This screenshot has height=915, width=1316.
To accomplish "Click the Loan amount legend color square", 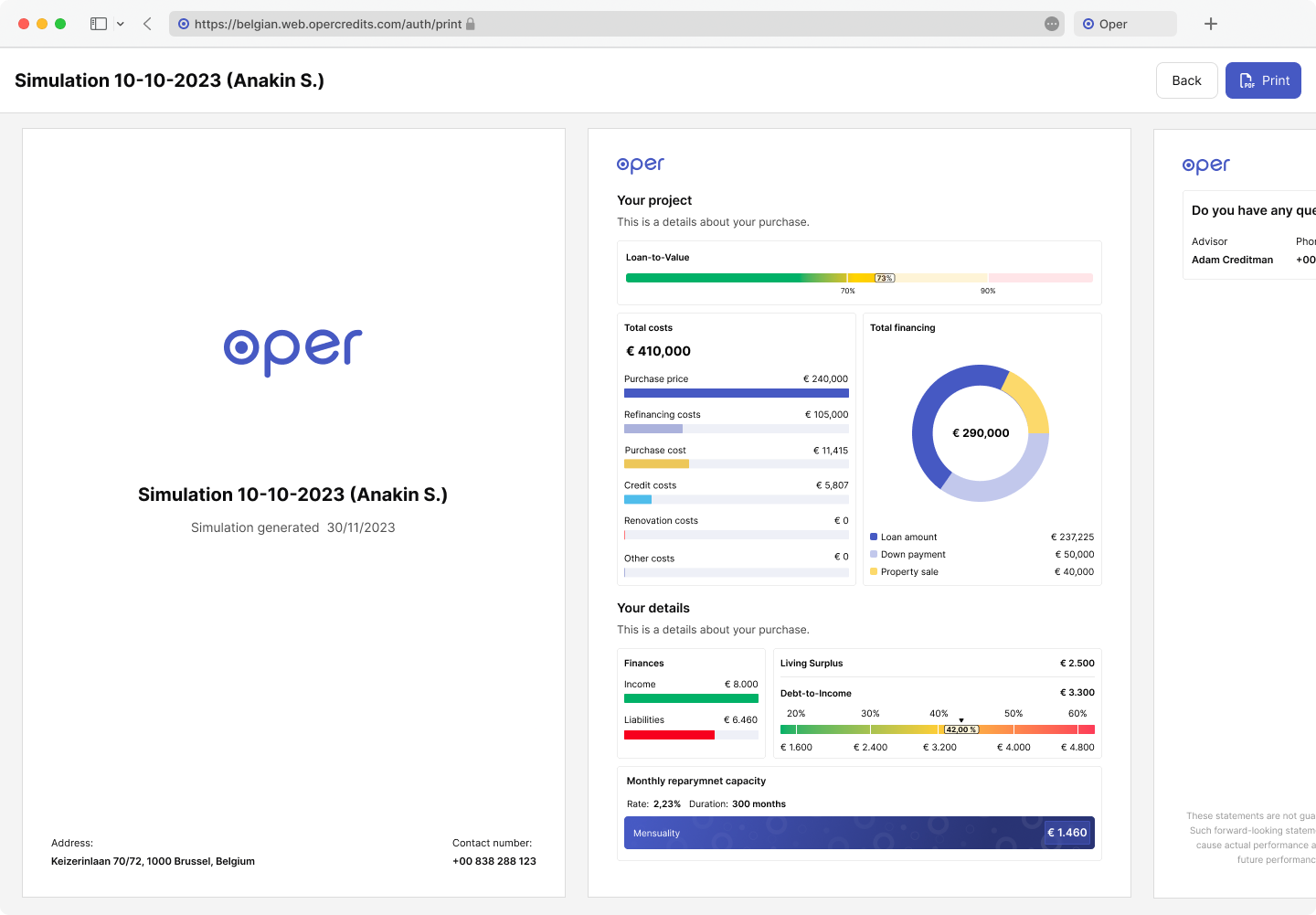I will (x=874, y=537).
